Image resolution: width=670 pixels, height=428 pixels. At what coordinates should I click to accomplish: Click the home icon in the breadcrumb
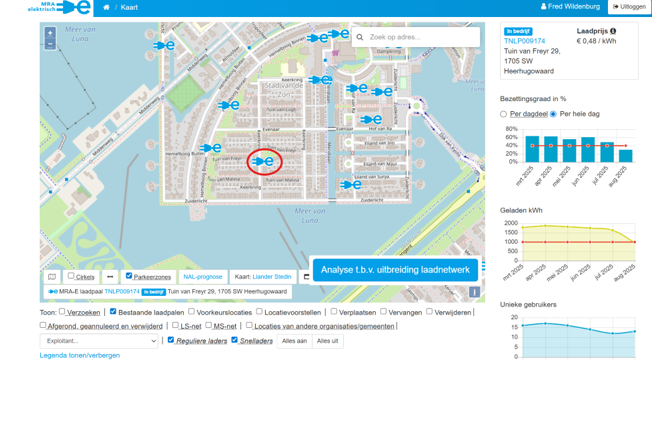point(106,7)
